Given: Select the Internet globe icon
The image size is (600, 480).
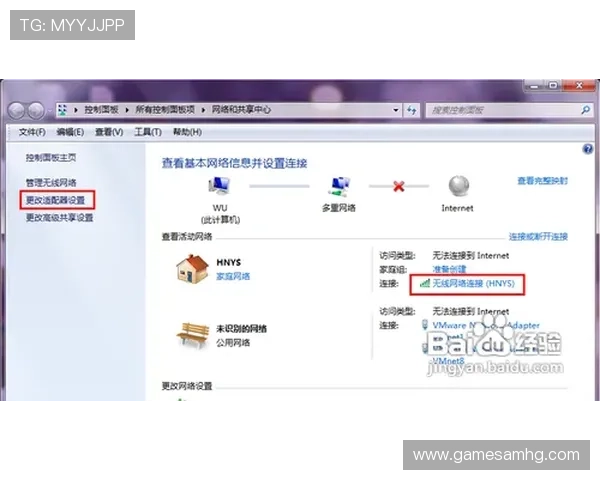Looking at the screenshot, I should pyautogui.click(x=458, y=186).
